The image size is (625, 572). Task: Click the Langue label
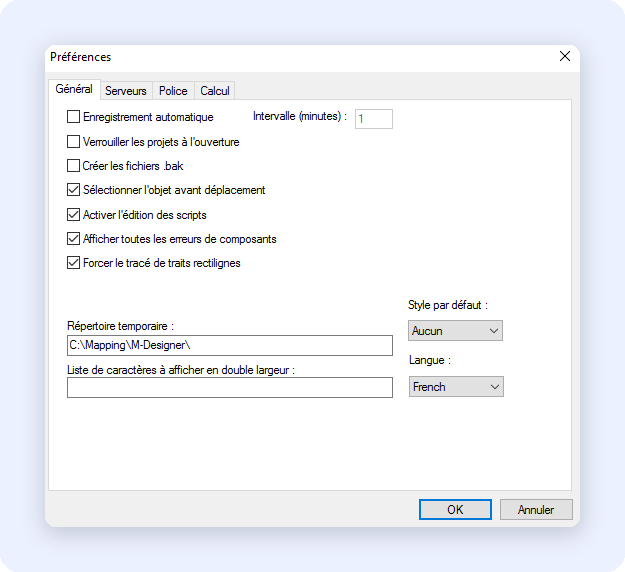coord(430,360)
